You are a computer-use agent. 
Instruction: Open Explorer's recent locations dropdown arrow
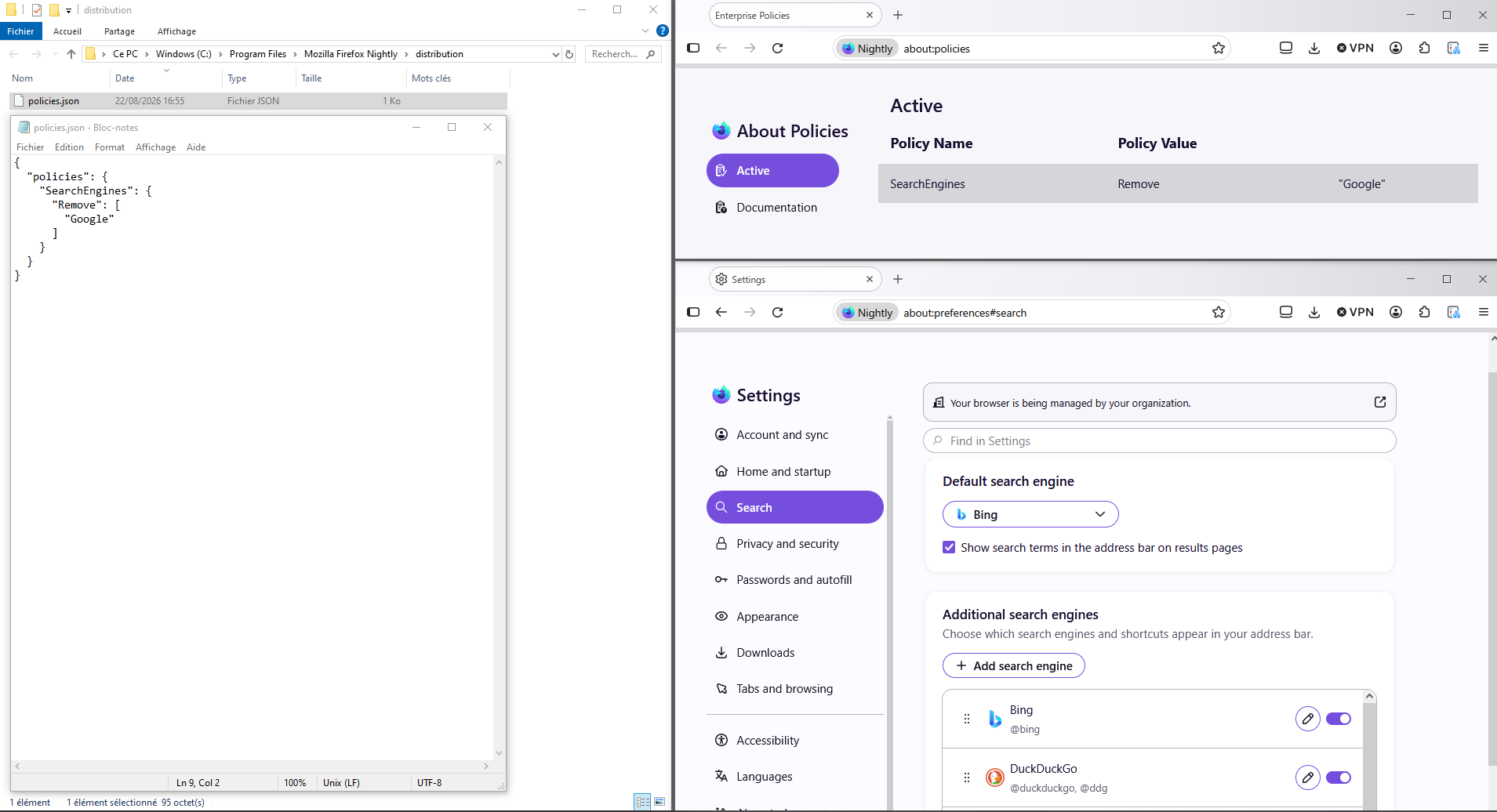pos(55,54)
